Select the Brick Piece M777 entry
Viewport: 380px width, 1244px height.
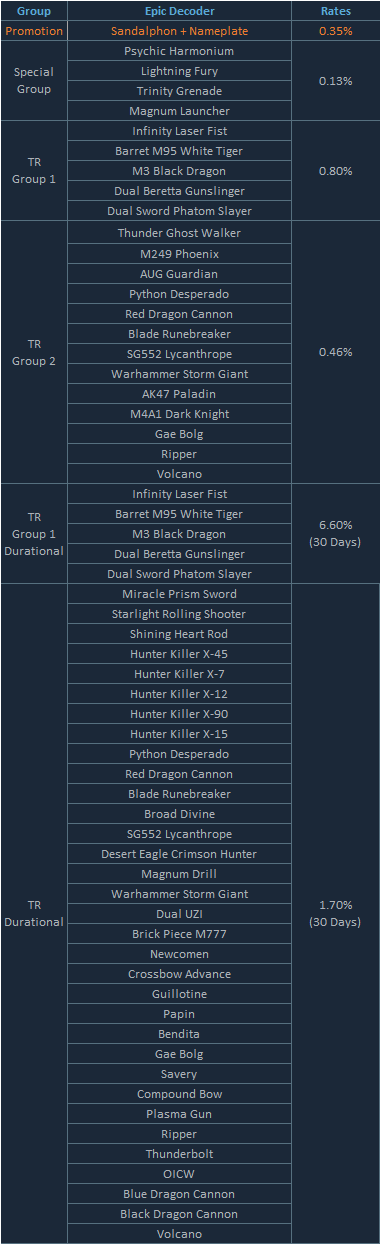[179, 934]
